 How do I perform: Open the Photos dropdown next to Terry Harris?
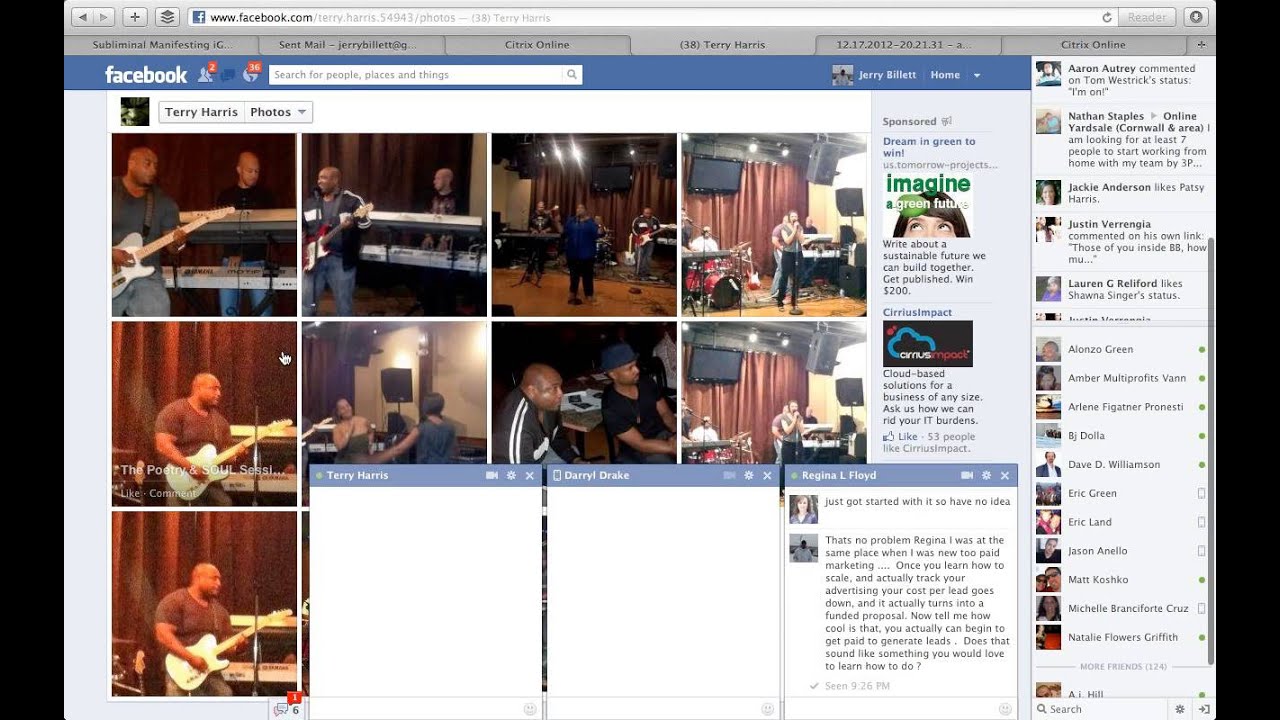[279, 112]
